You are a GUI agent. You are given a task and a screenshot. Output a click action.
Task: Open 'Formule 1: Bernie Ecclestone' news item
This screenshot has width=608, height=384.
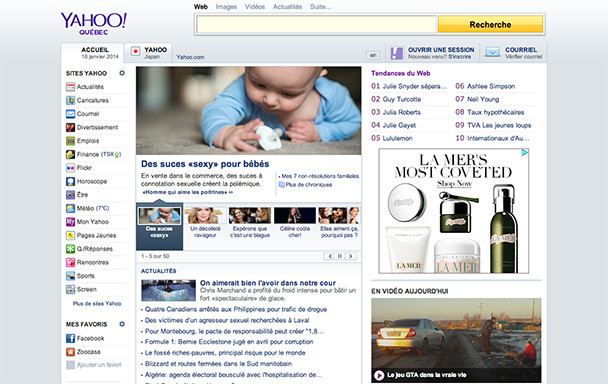point(229,342)
